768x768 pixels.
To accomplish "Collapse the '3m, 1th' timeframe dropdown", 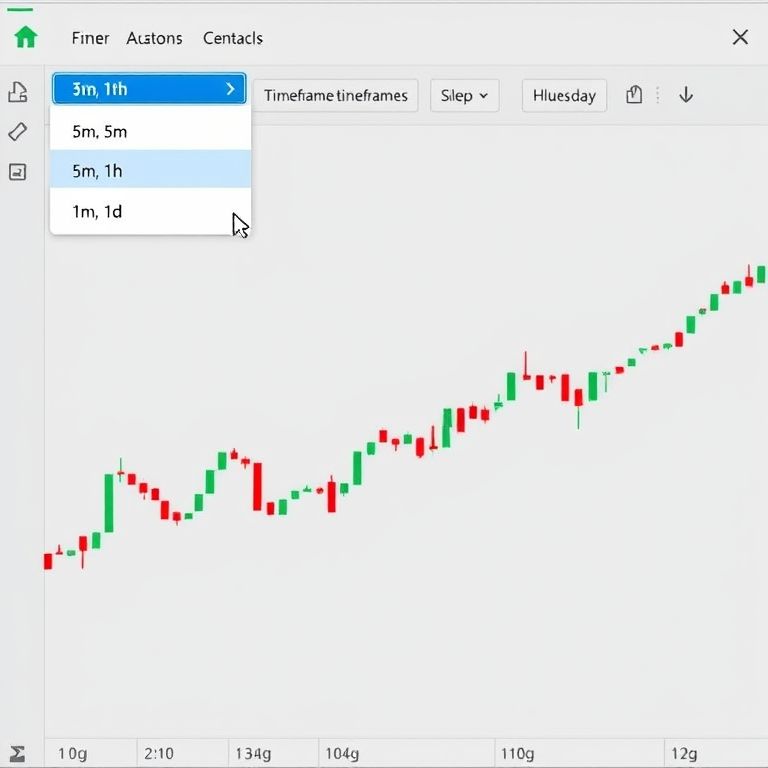I will click(x=150, y=89).
